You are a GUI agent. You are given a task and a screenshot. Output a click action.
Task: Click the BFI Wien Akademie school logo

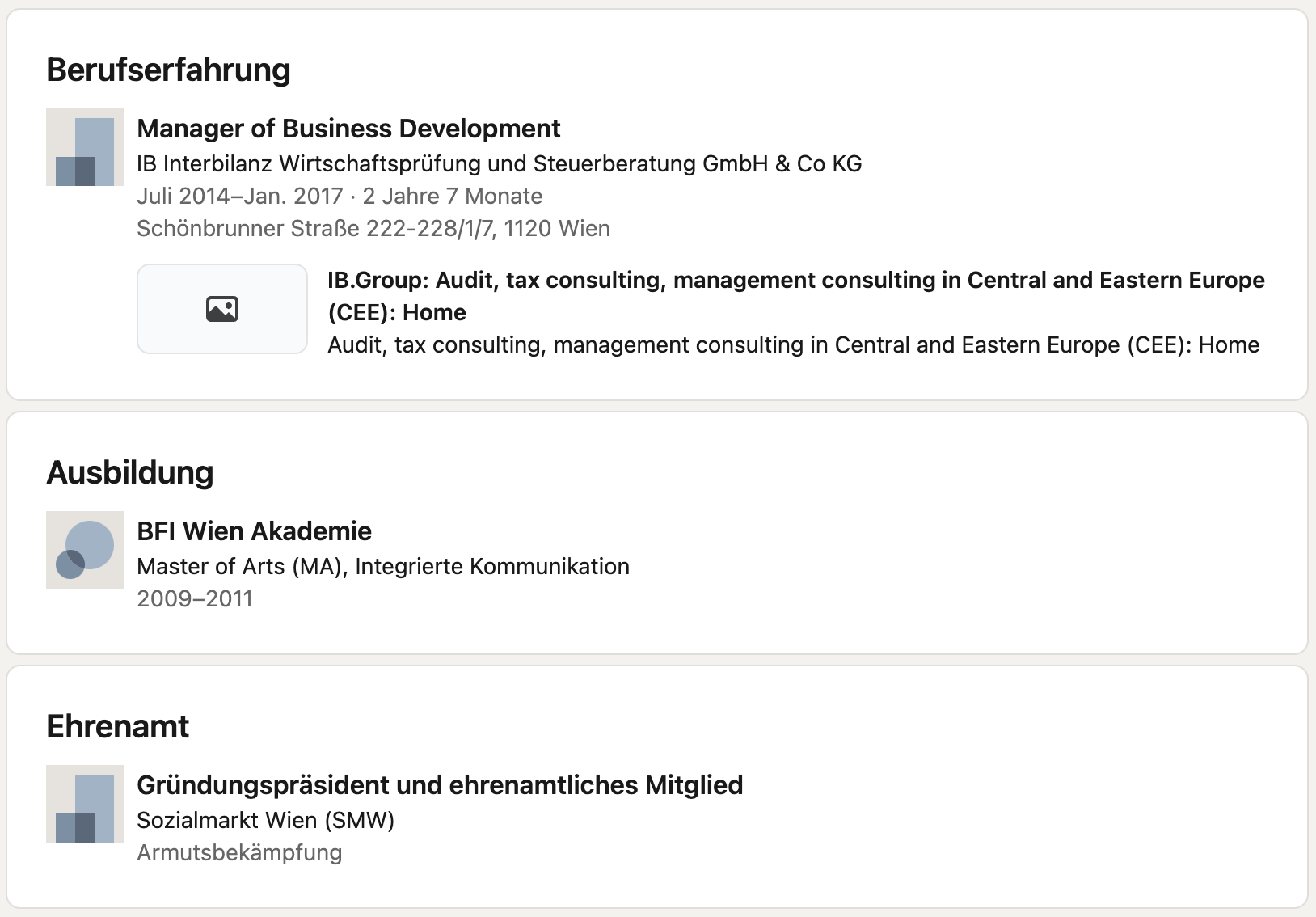(x=85, y=550)
